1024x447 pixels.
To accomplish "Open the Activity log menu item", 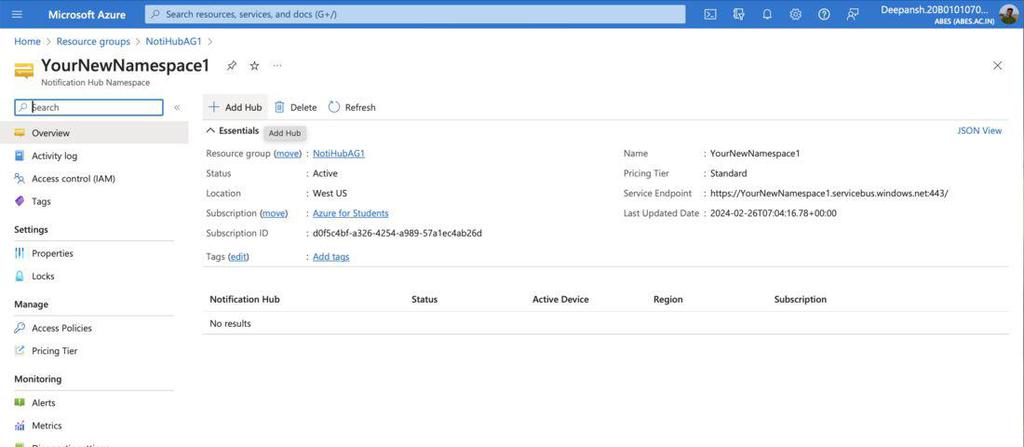I will pos(94,156).
